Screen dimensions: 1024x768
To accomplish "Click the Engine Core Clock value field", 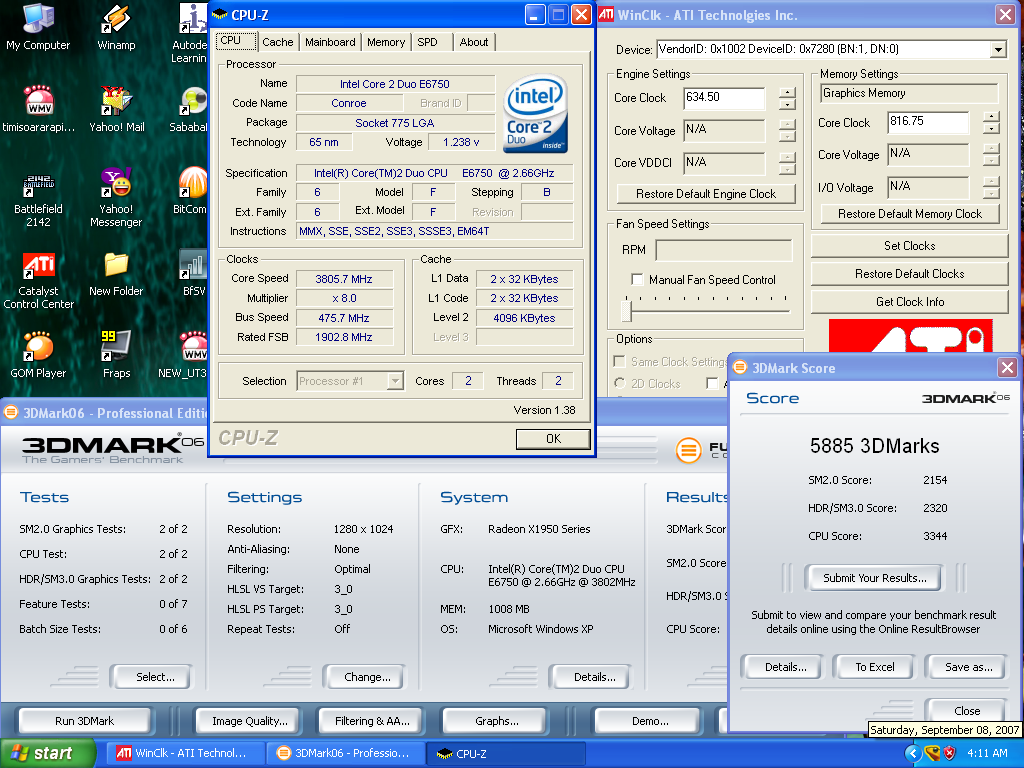I will (724, 98).
